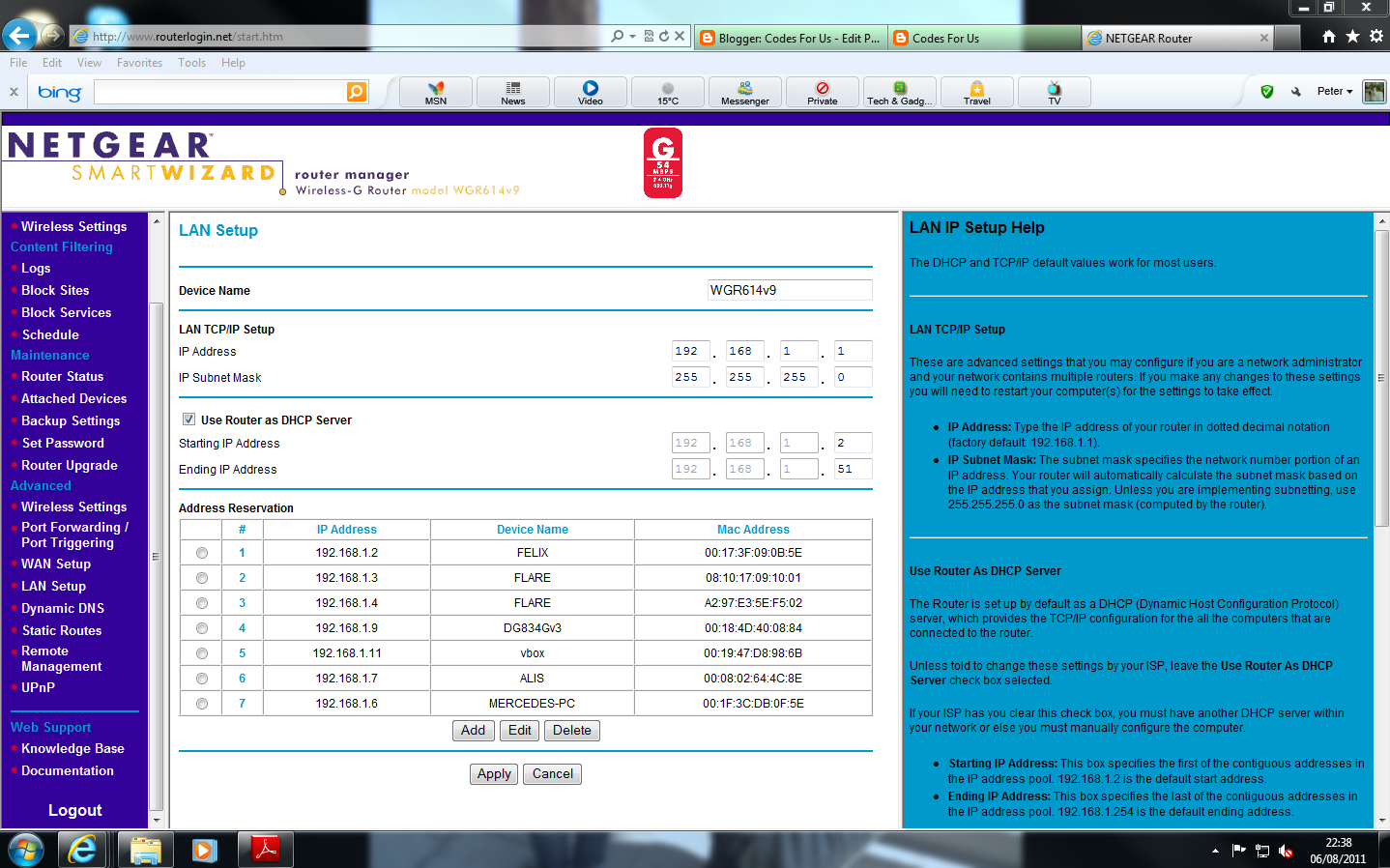Select radio button for FELIX reservation
Image resolution: width=1390 pixels, height=868 pixels.
click(x=202, y=553)
